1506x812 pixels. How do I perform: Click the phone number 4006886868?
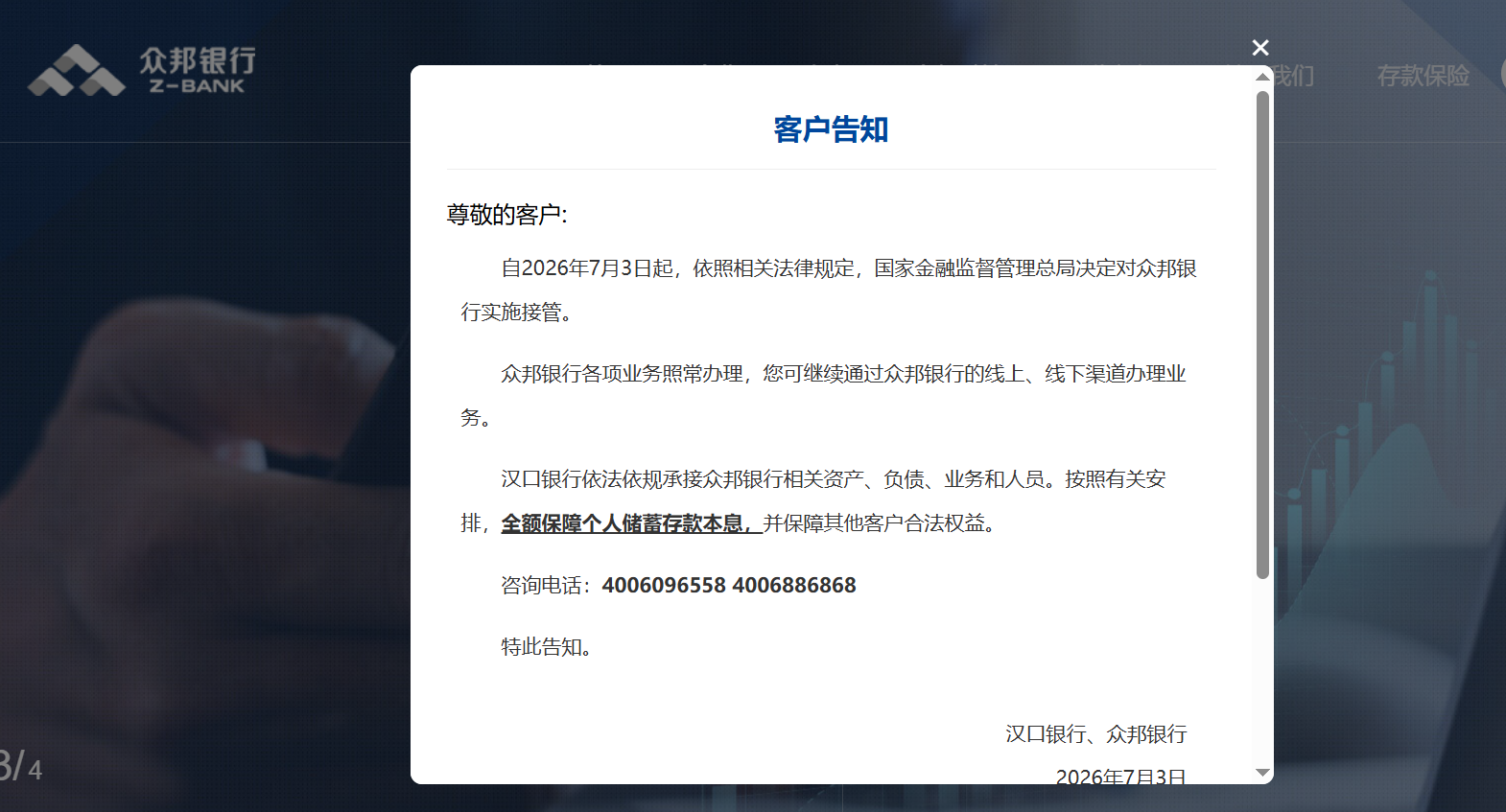(x=793, y=585)
